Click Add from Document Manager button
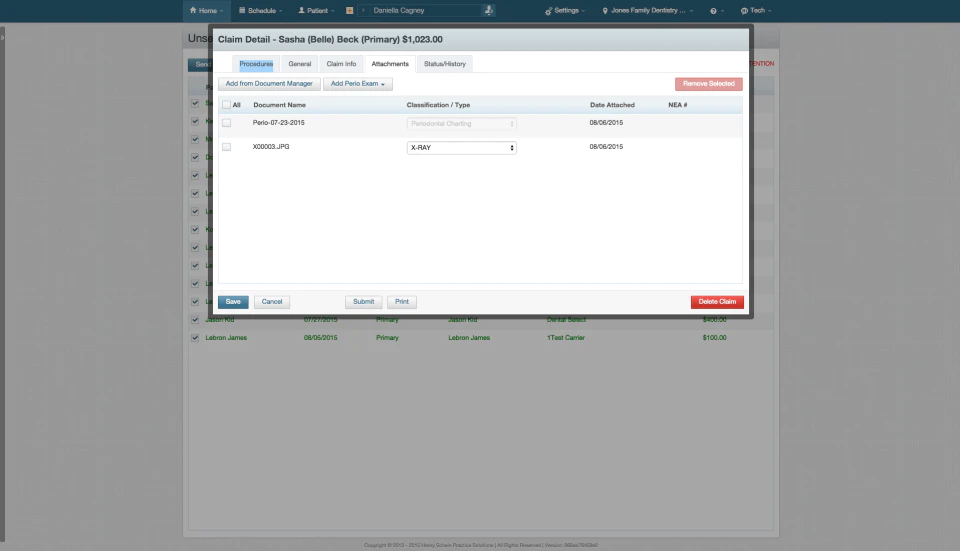Image resolution: width=960 pixels, height=551 pixels. coord(269,84)
